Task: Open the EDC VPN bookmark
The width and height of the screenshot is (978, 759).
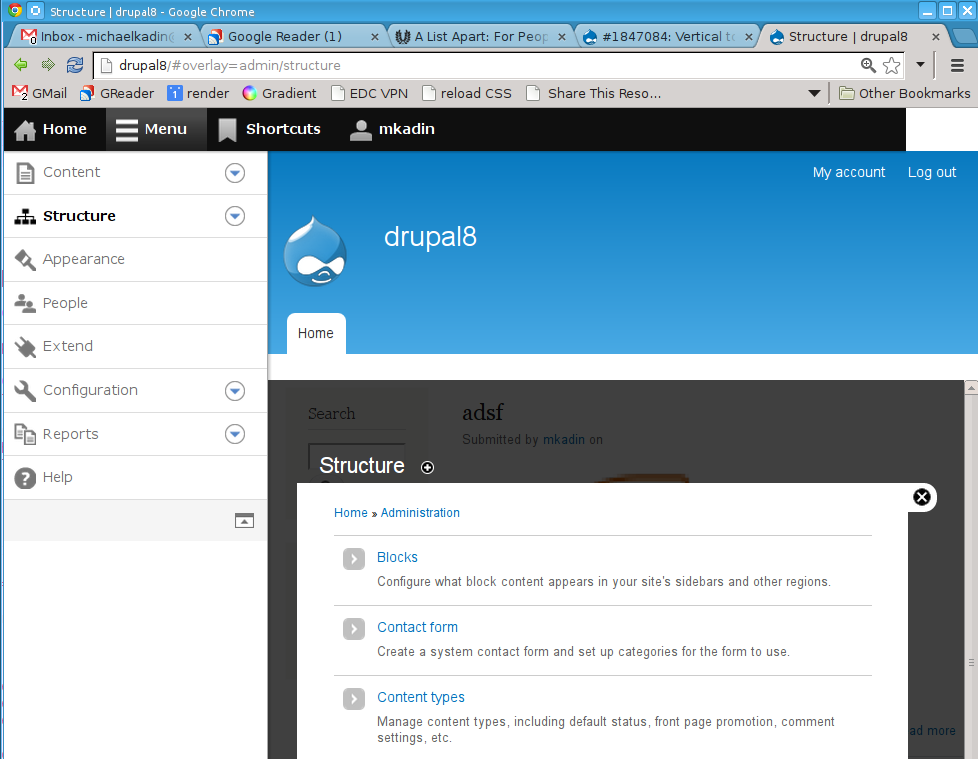Action: 369,94
